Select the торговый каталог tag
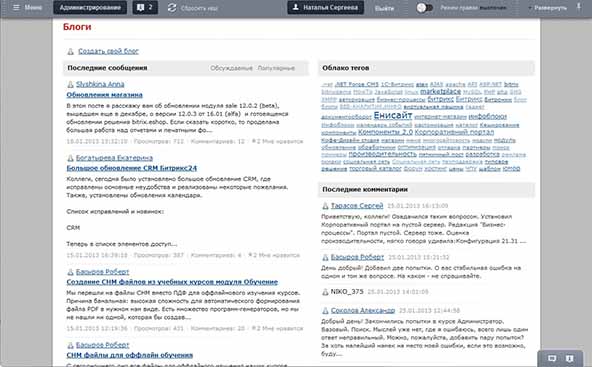 [375, 169]
